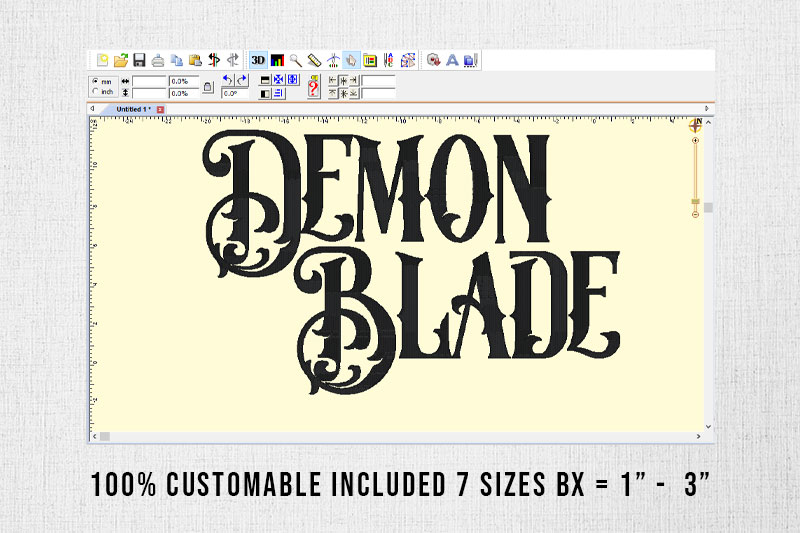
Task: Click the blue library design icon
Action: [x=470, y=60]
